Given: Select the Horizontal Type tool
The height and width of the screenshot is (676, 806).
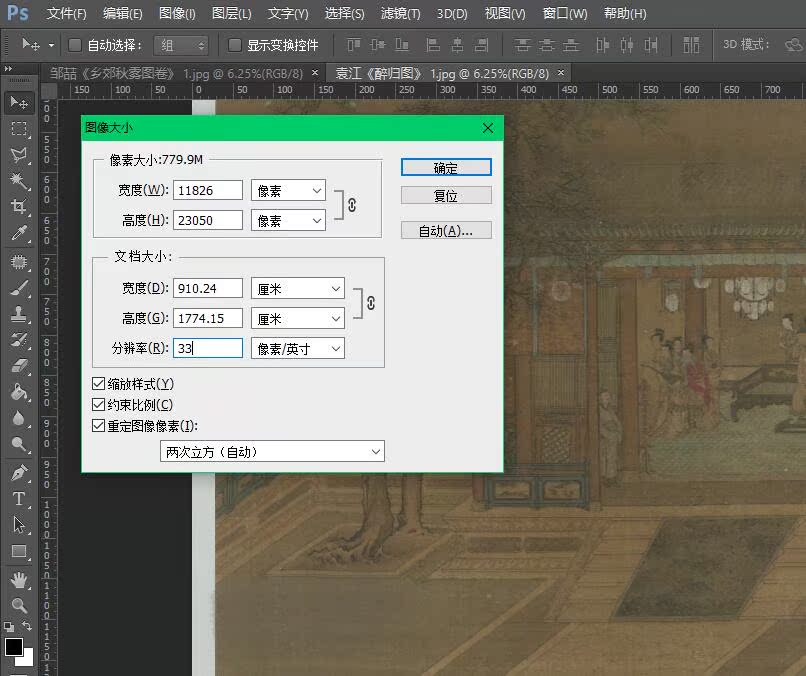Looking at the screenshot, I should tap(19, 499).
